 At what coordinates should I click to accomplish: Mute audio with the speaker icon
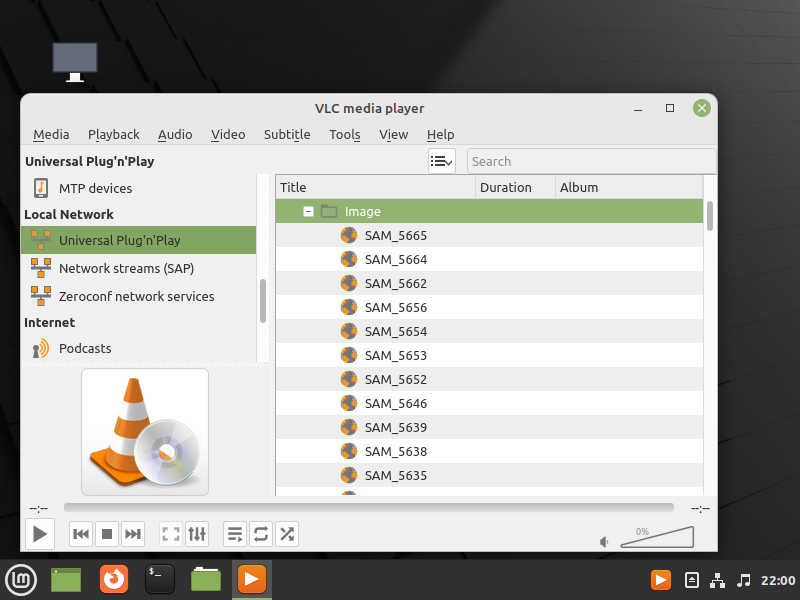[x=604, y=540]
